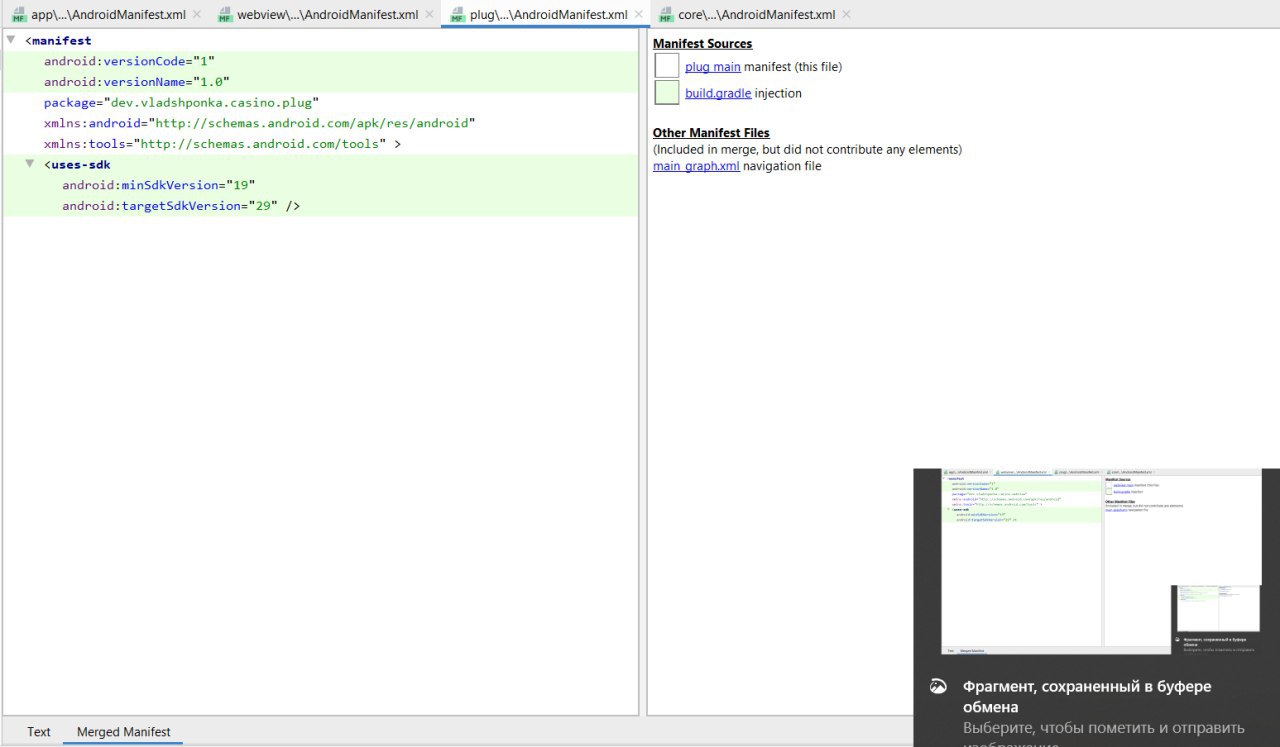Click the white plug main color swatch
The height and width of the screenshot is (747, 1280).
[x=667, y=66]
